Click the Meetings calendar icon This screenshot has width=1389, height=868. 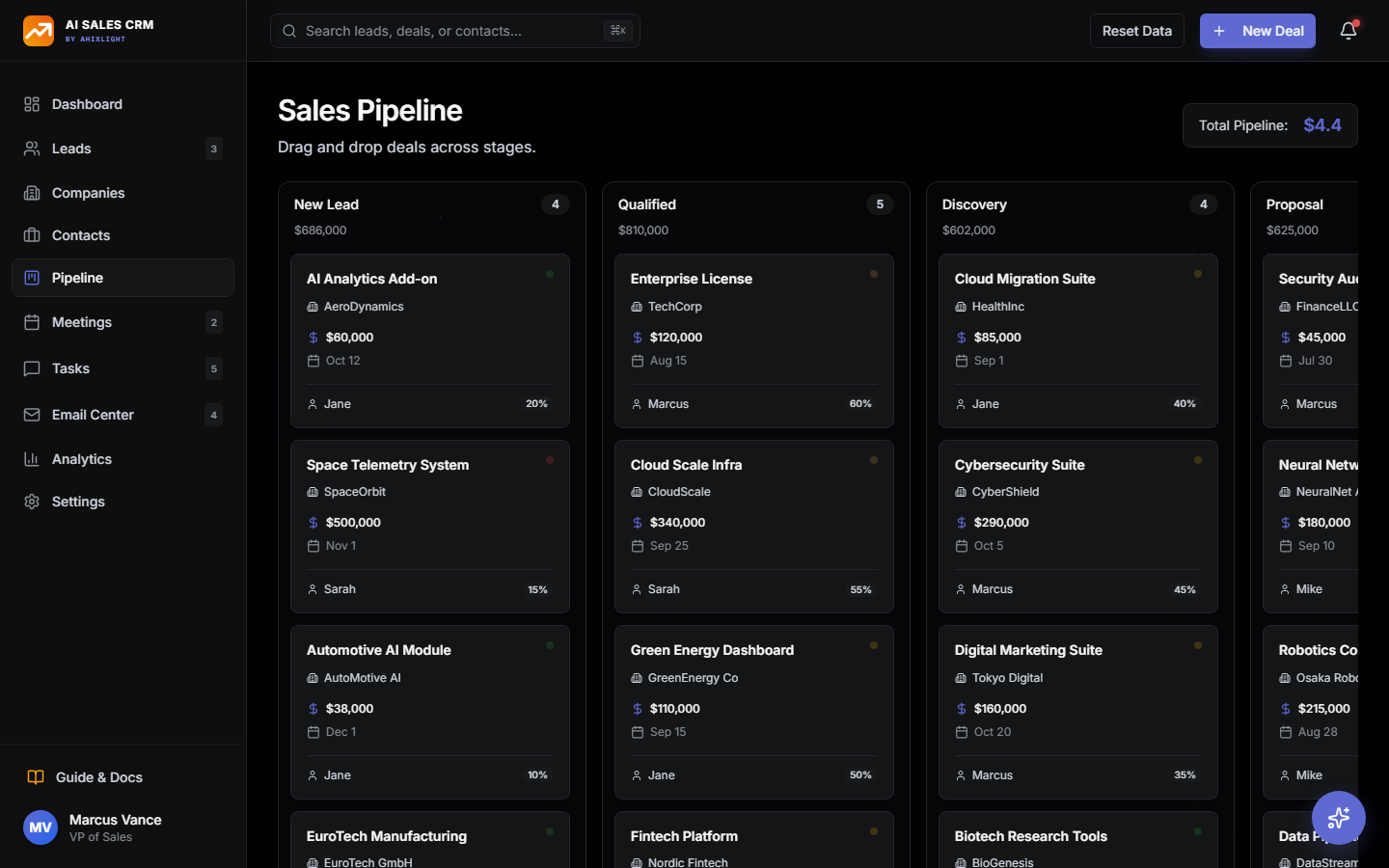coord(32,322)
